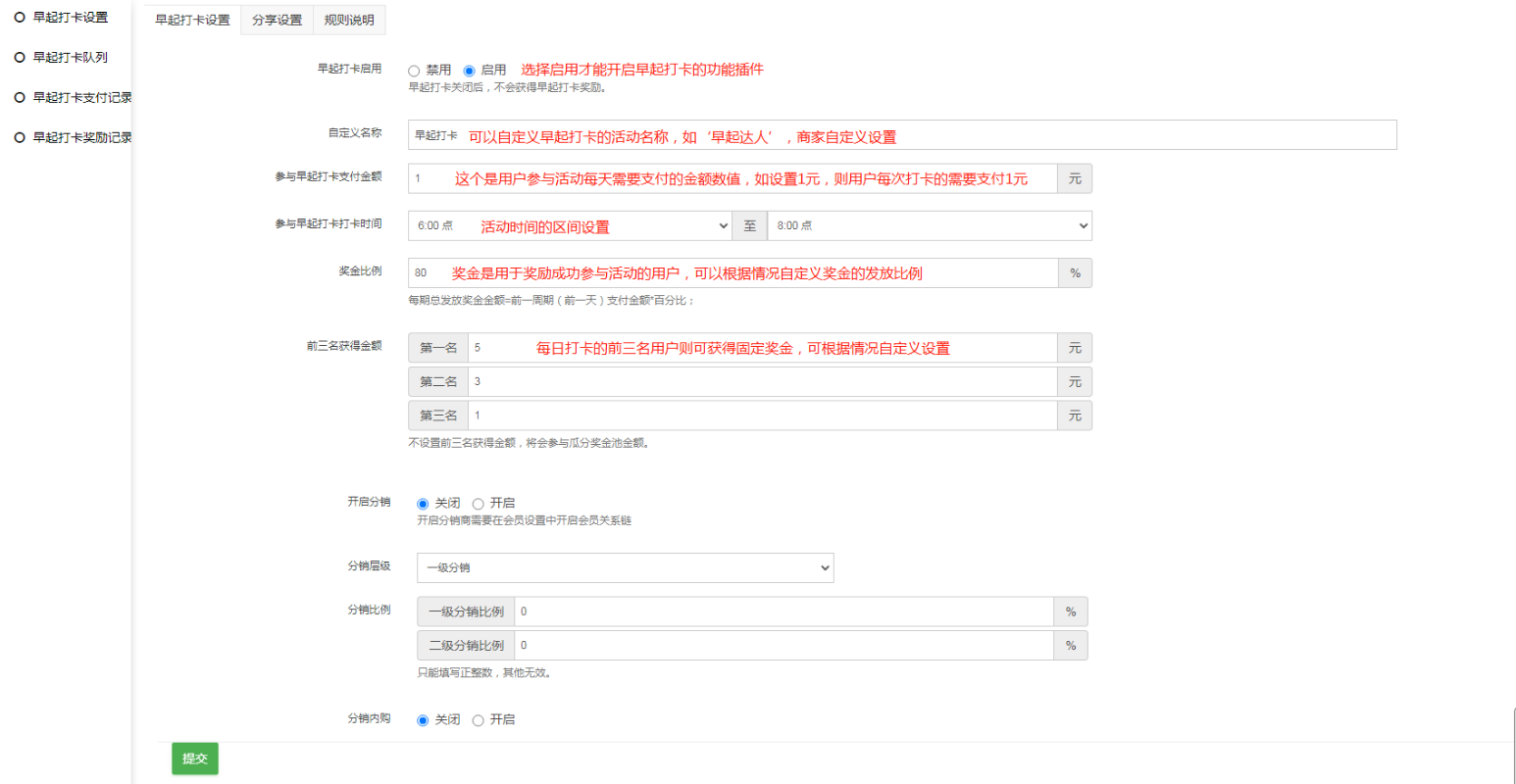Expand the 分销层级 dropdown
Screen dimensions: 1516x784
625,568
